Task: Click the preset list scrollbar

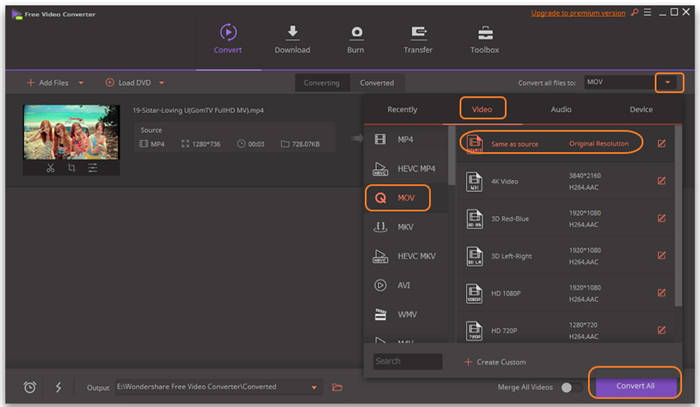Action: tap(679, 216)
